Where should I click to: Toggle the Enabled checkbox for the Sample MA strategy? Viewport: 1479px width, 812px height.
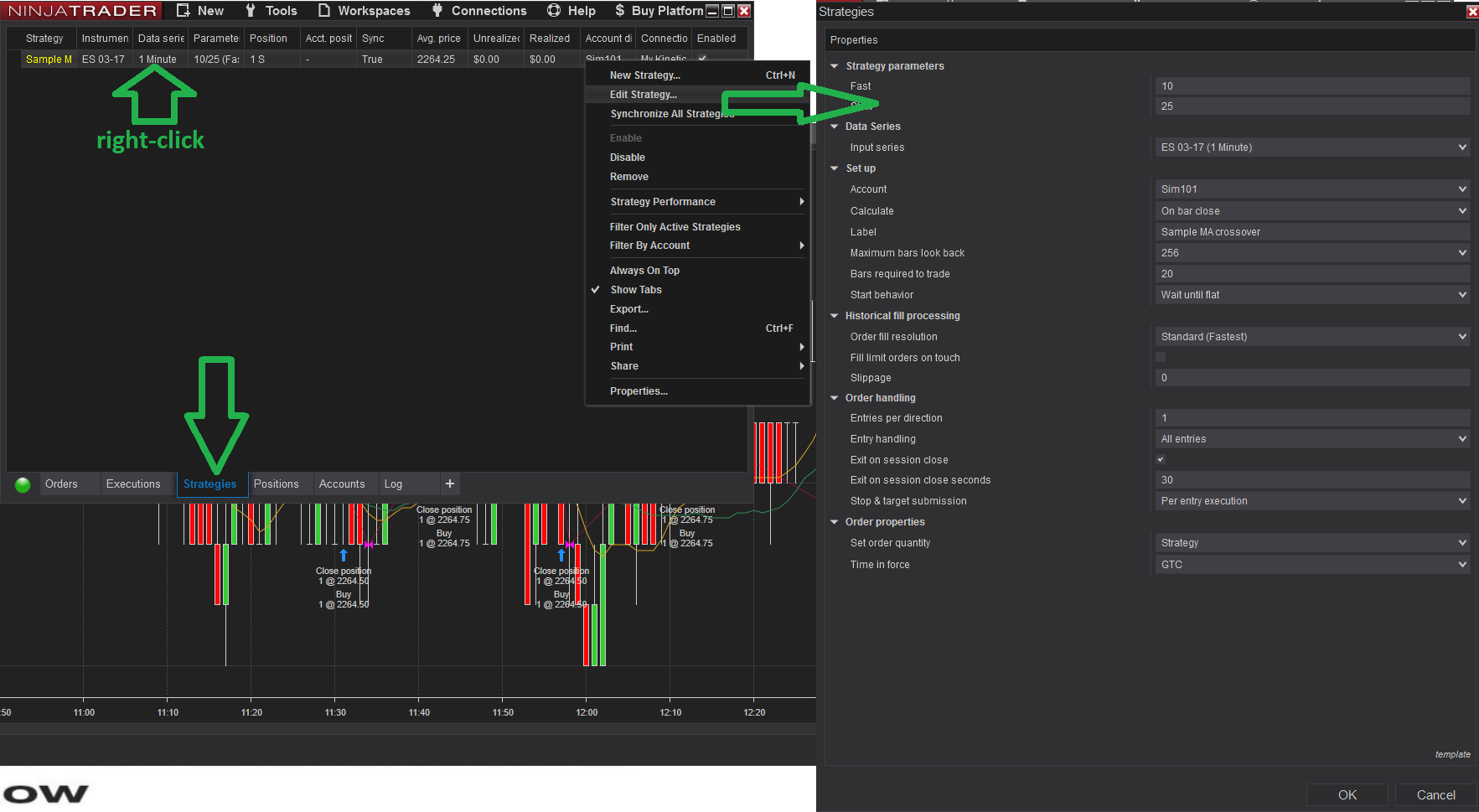coord(702,59)
